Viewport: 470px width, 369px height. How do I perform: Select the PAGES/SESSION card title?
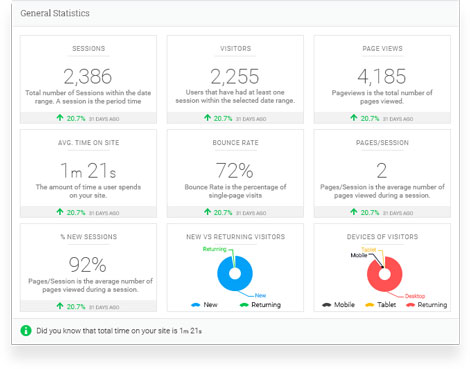(x=382, y=143)
